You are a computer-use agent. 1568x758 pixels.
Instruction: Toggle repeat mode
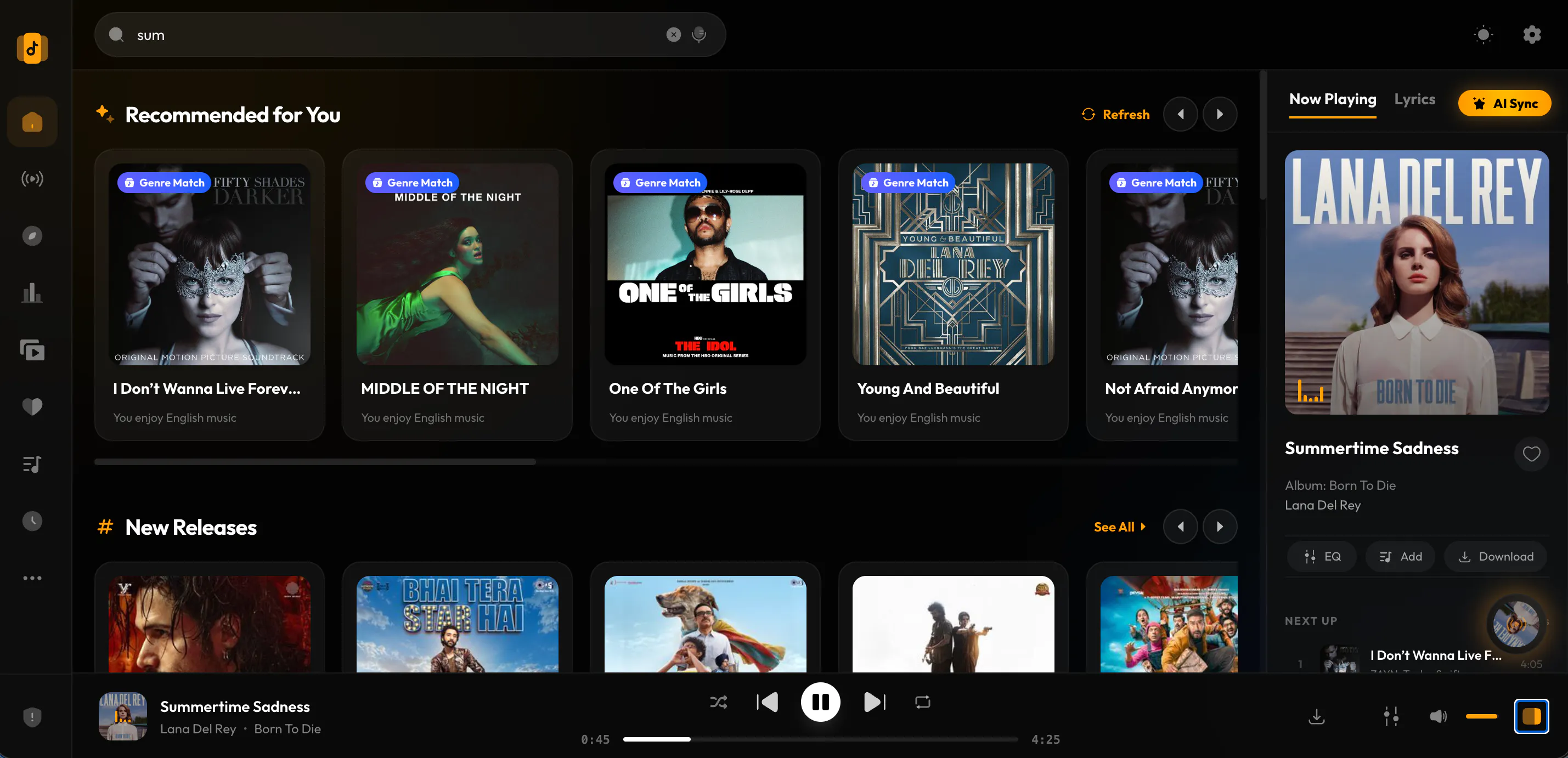pos(922,702)
